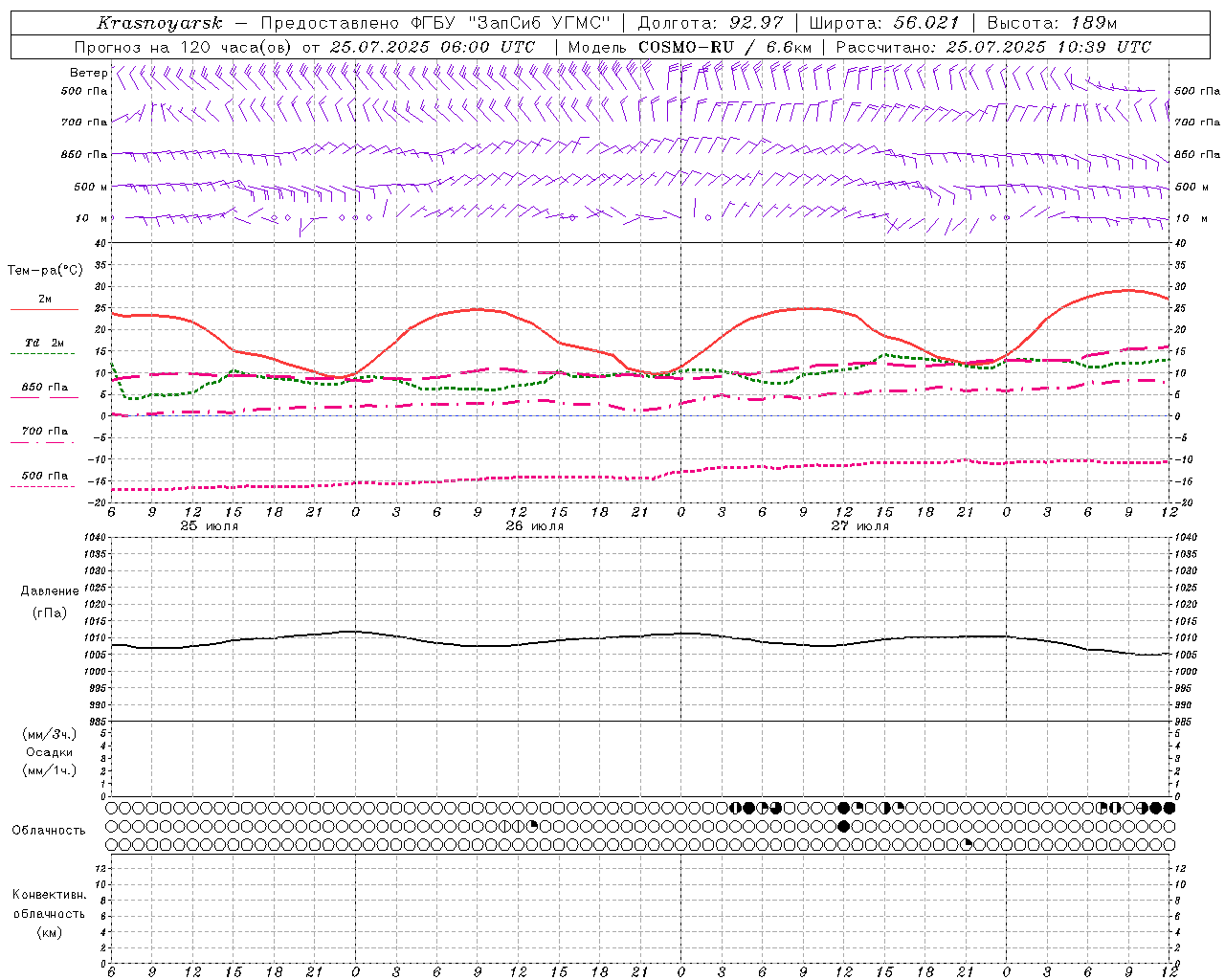Select the text Предоставлено ФГБУ "ЗапСиб УГМС"
This screenshot has height=980, width=1225.
pyautogui.click(x=434, y=23)
